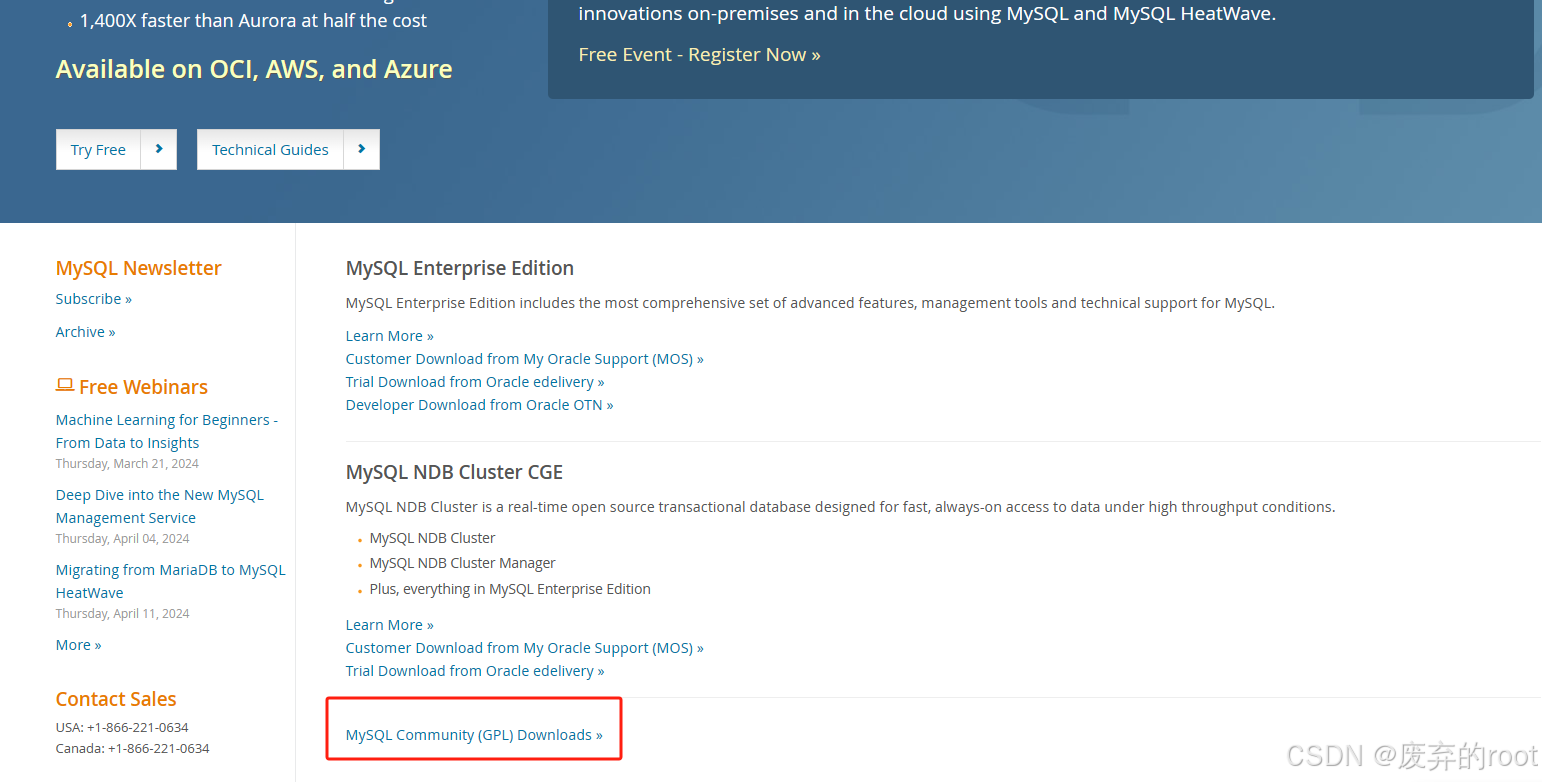Click the arrow beside Try Free

(x=159, y=150)
